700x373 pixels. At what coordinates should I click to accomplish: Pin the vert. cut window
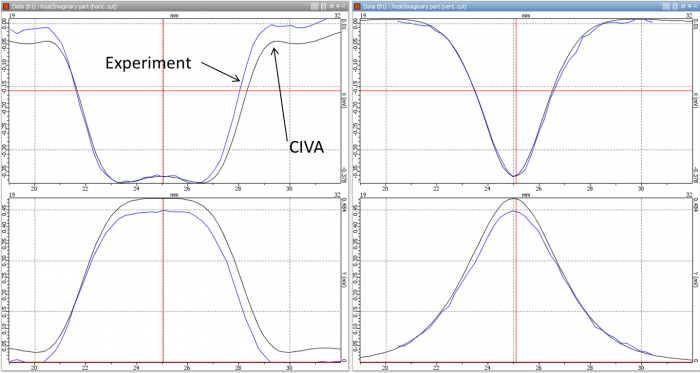click(x=690, y=6)
